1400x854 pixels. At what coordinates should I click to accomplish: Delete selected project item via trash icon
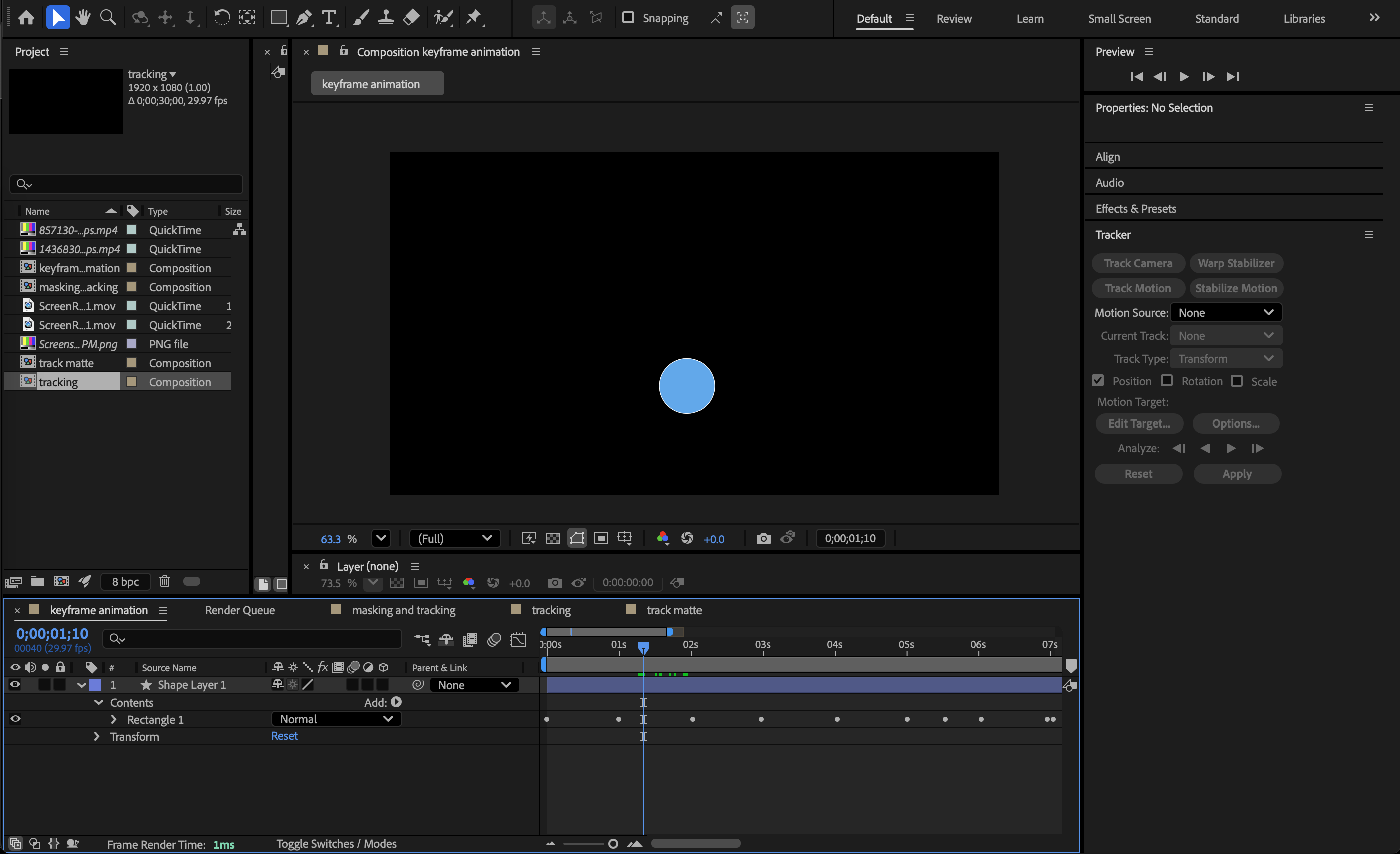tap(164, 581)
